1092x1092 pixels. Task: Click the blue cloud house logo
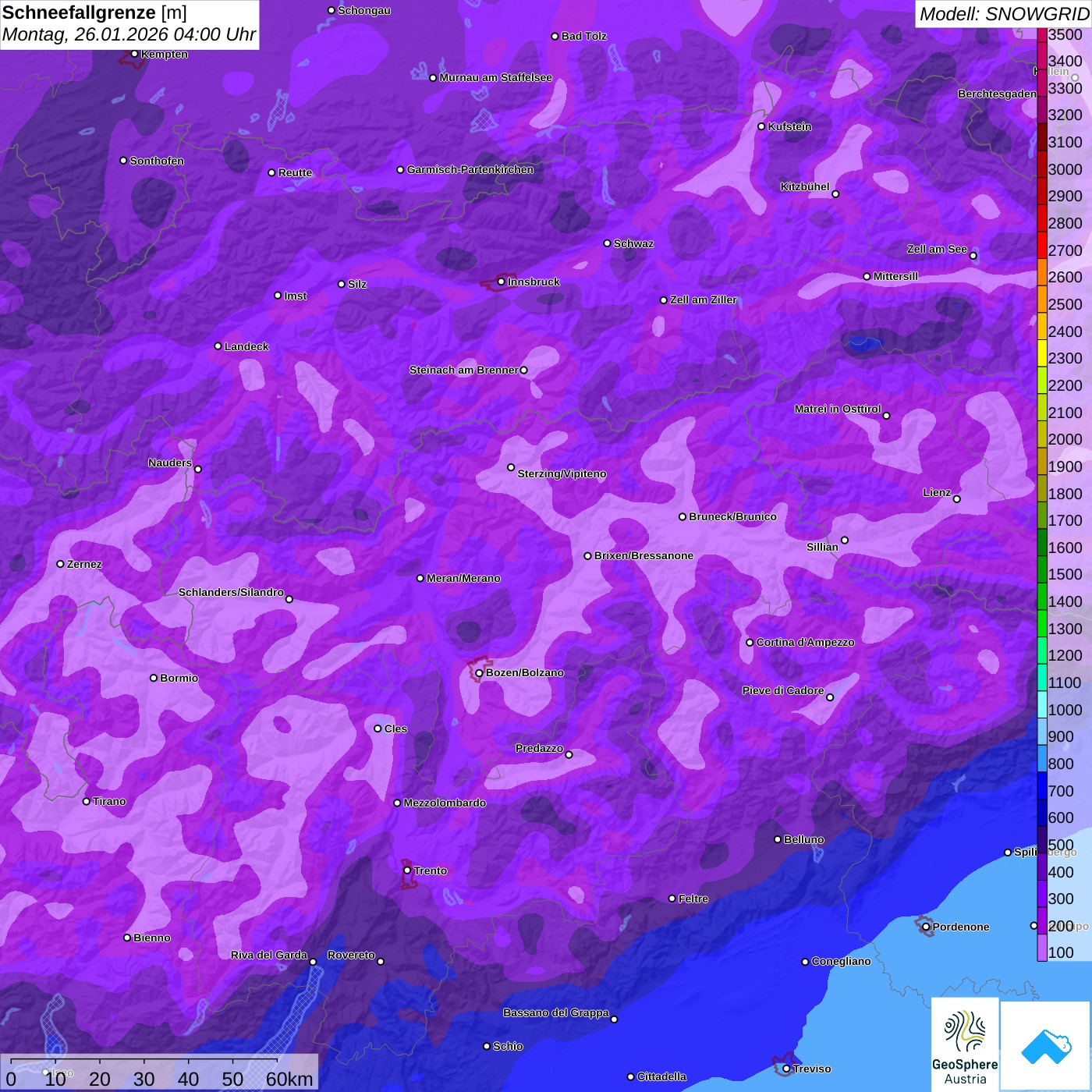pos(1046,1046)
